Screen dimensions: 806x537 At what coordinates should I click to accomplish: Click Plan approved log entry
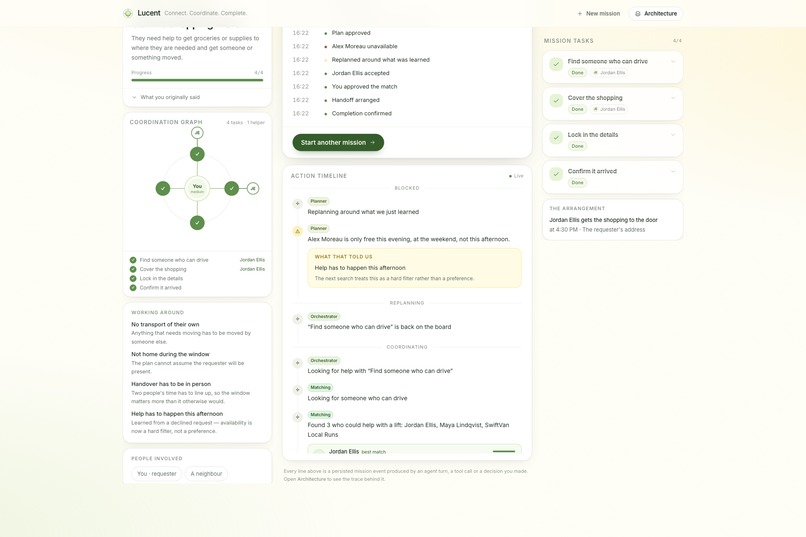pos(351,33)
